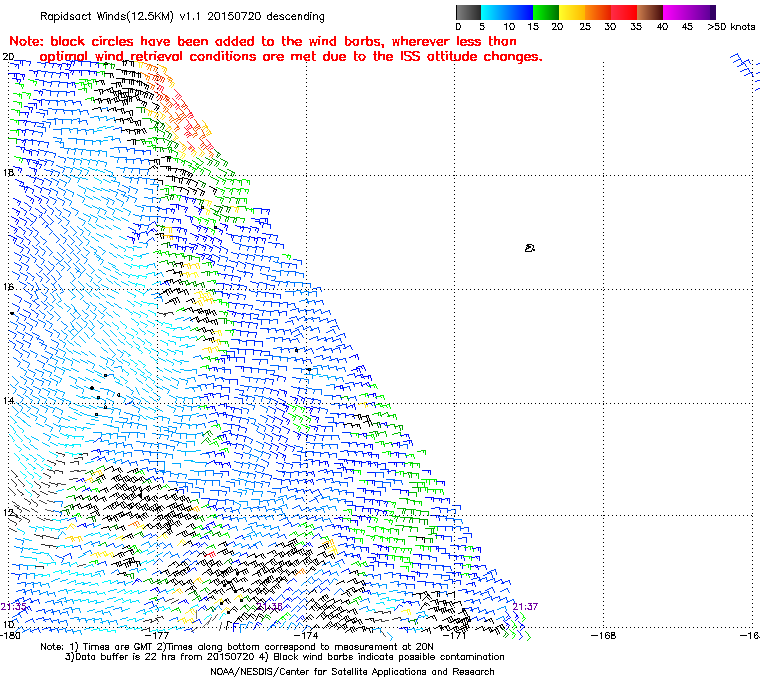The width and height of the screenshot is (760, 688).
Task: Click the footnote line "Times are GMT"
Action: pos(237,647)
